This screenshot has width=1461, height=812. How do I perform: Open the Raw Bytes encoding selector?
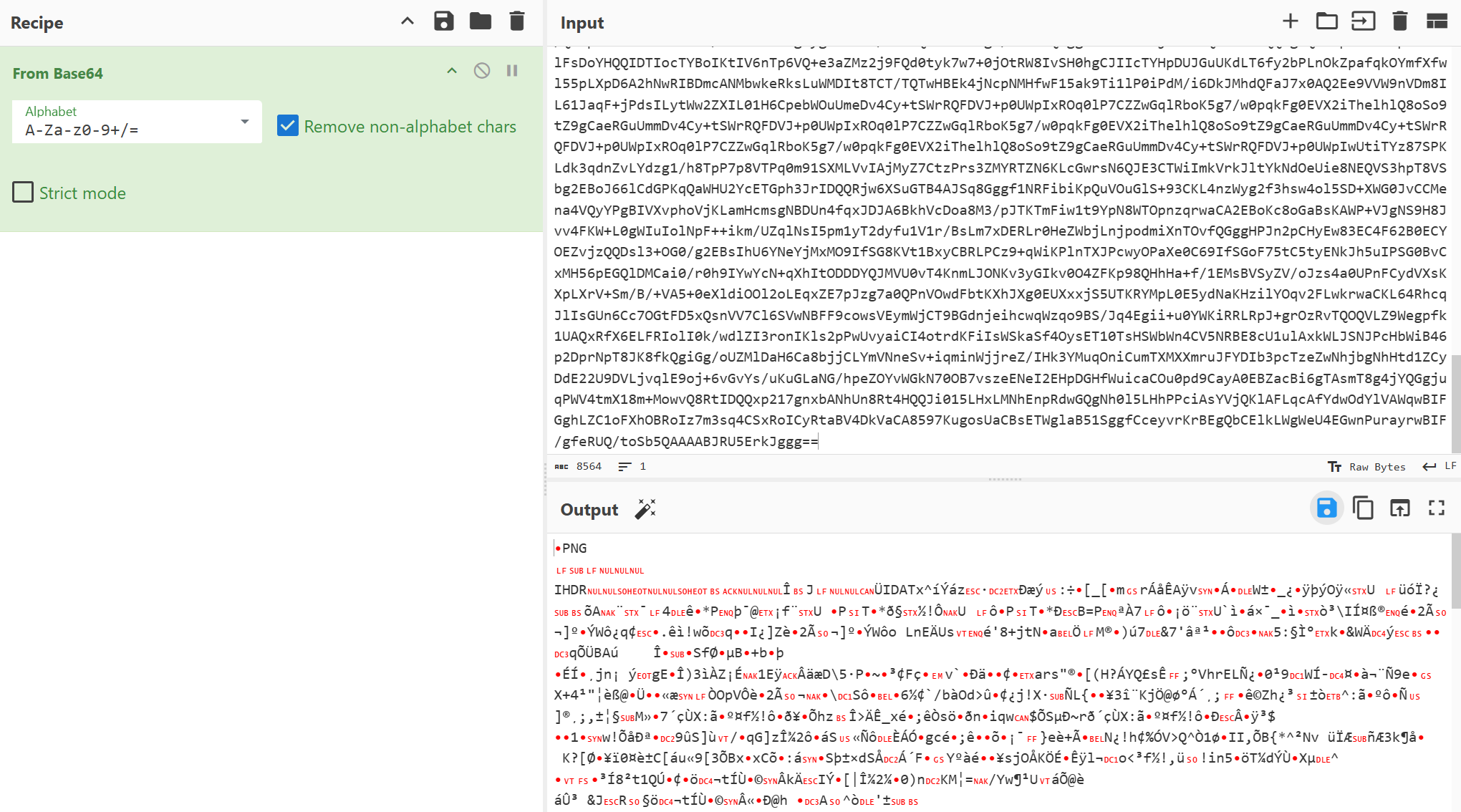pyautogui.click(x=1367, y=467)
